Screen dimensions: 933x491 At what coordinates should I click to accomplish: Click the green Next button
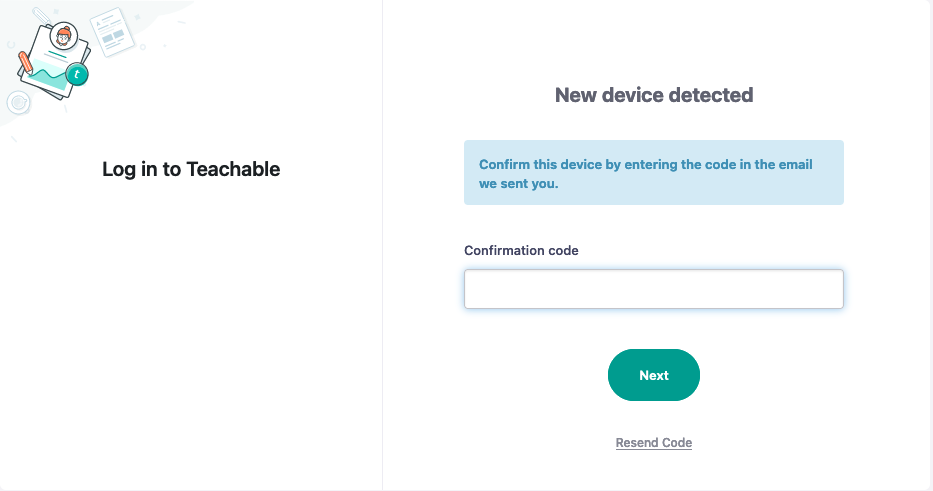[653, 375]
